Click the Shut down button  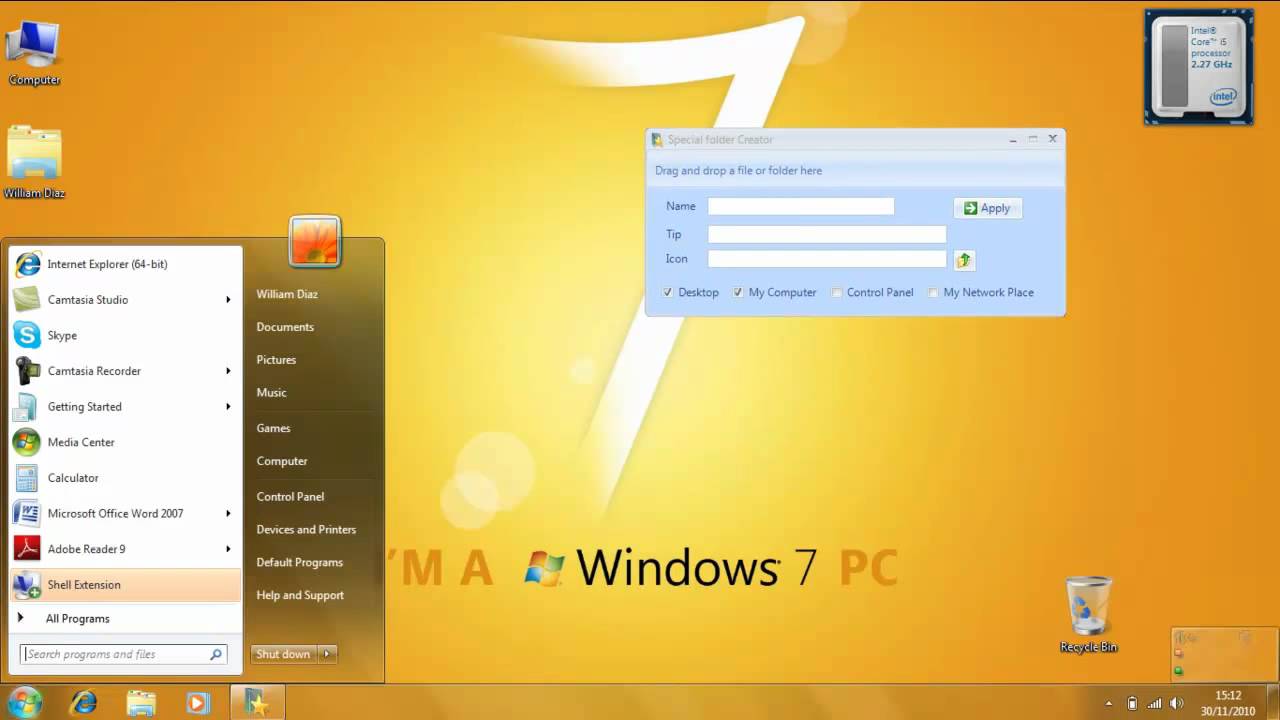(284, 654)
